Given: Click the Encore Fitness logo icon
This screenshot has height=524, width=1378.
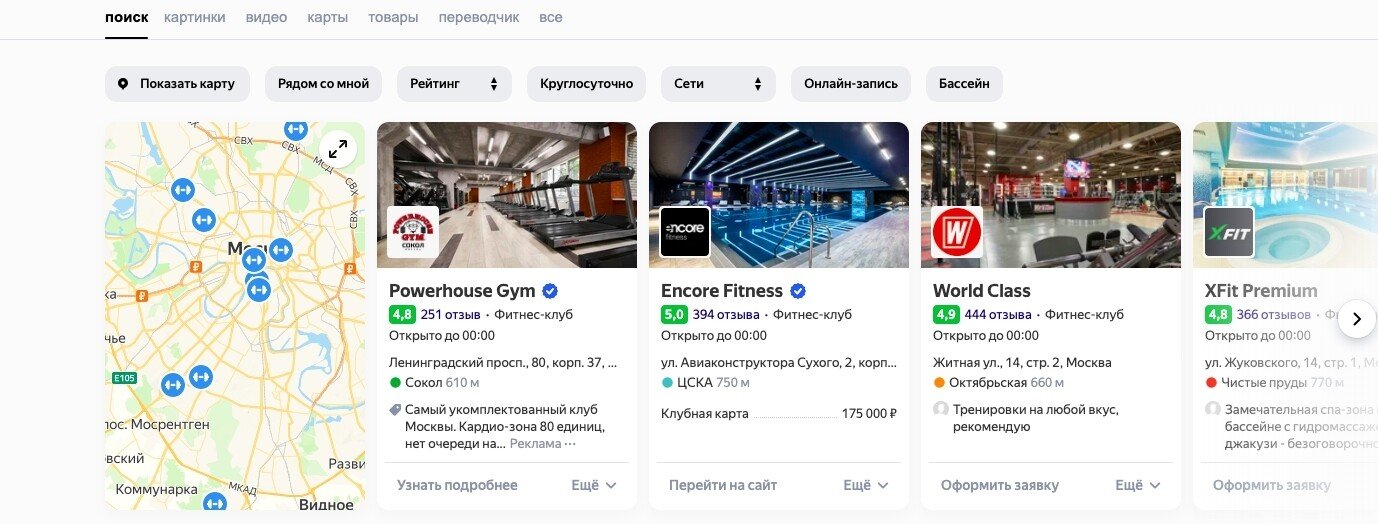Looking at the screenshot, I should click(685, 232).
